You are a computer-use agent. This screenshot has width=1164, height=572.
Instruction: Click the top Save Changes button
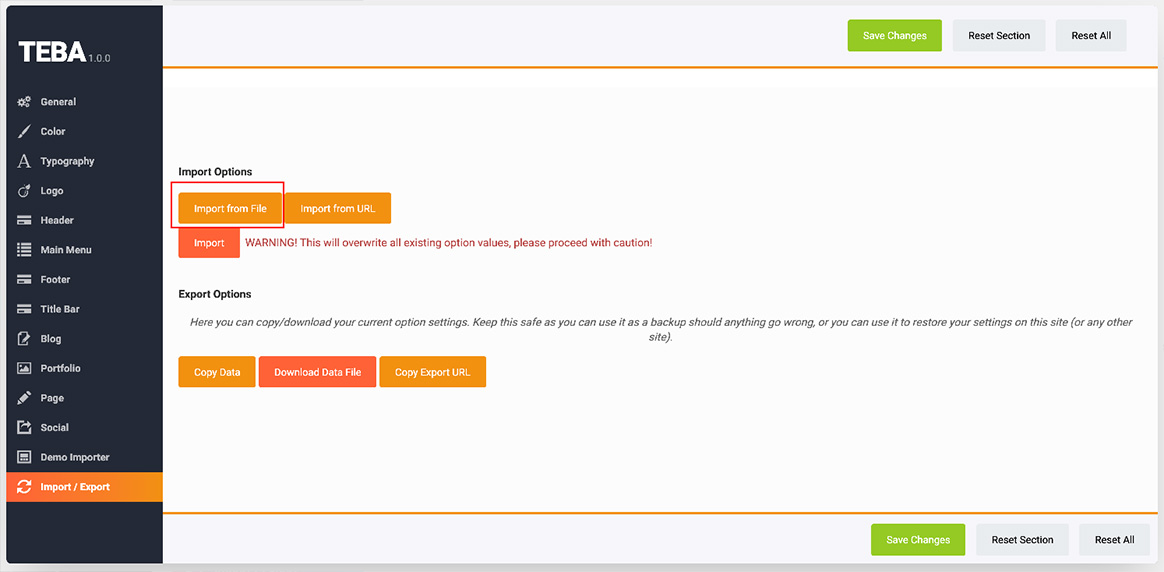click(895, 36)
